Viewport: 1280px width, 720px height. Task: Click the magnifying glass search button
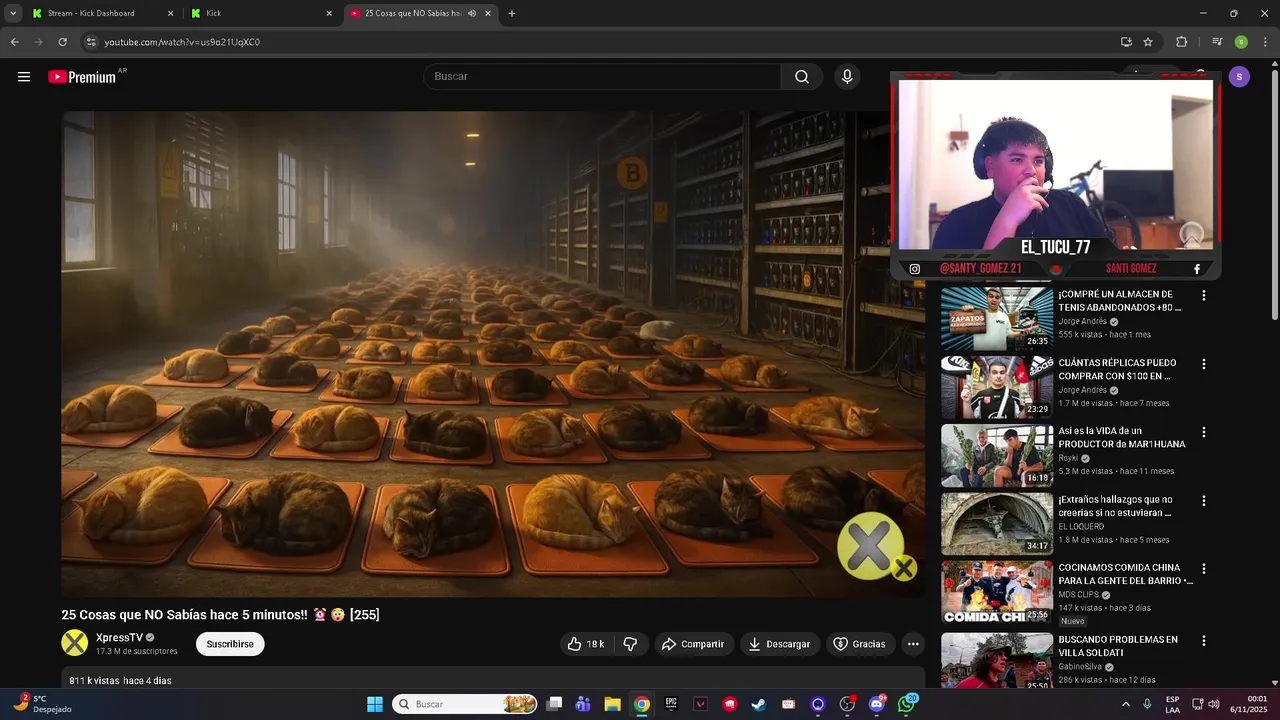click(802, 77)
